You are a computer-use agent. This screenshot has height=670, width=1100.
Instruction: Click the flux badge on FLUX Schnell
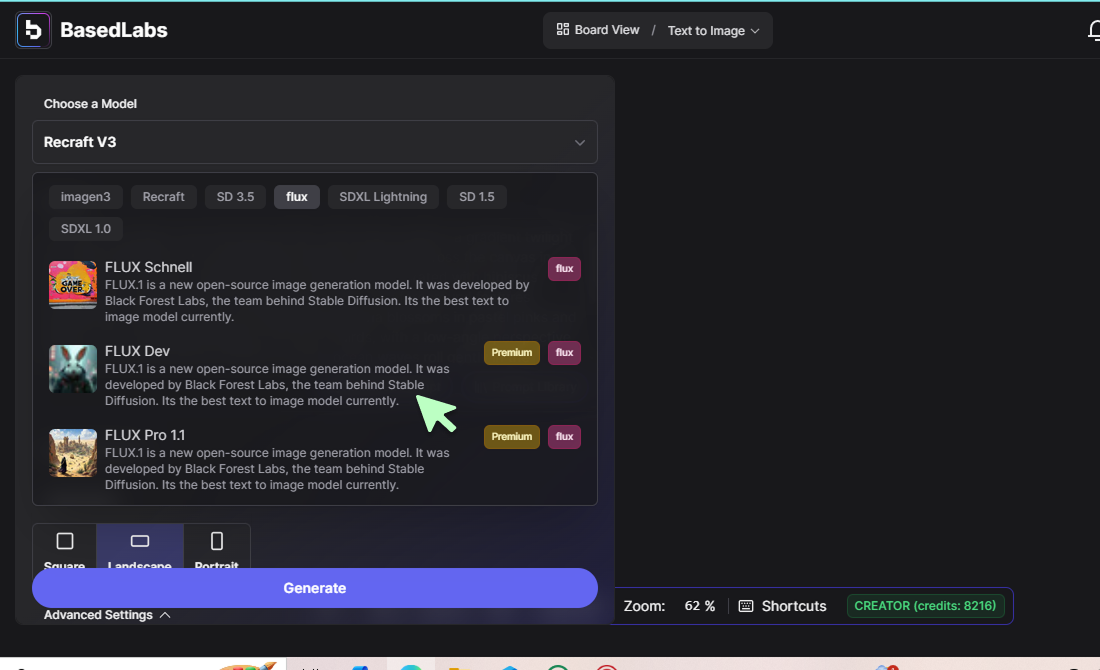pos(564,269)
